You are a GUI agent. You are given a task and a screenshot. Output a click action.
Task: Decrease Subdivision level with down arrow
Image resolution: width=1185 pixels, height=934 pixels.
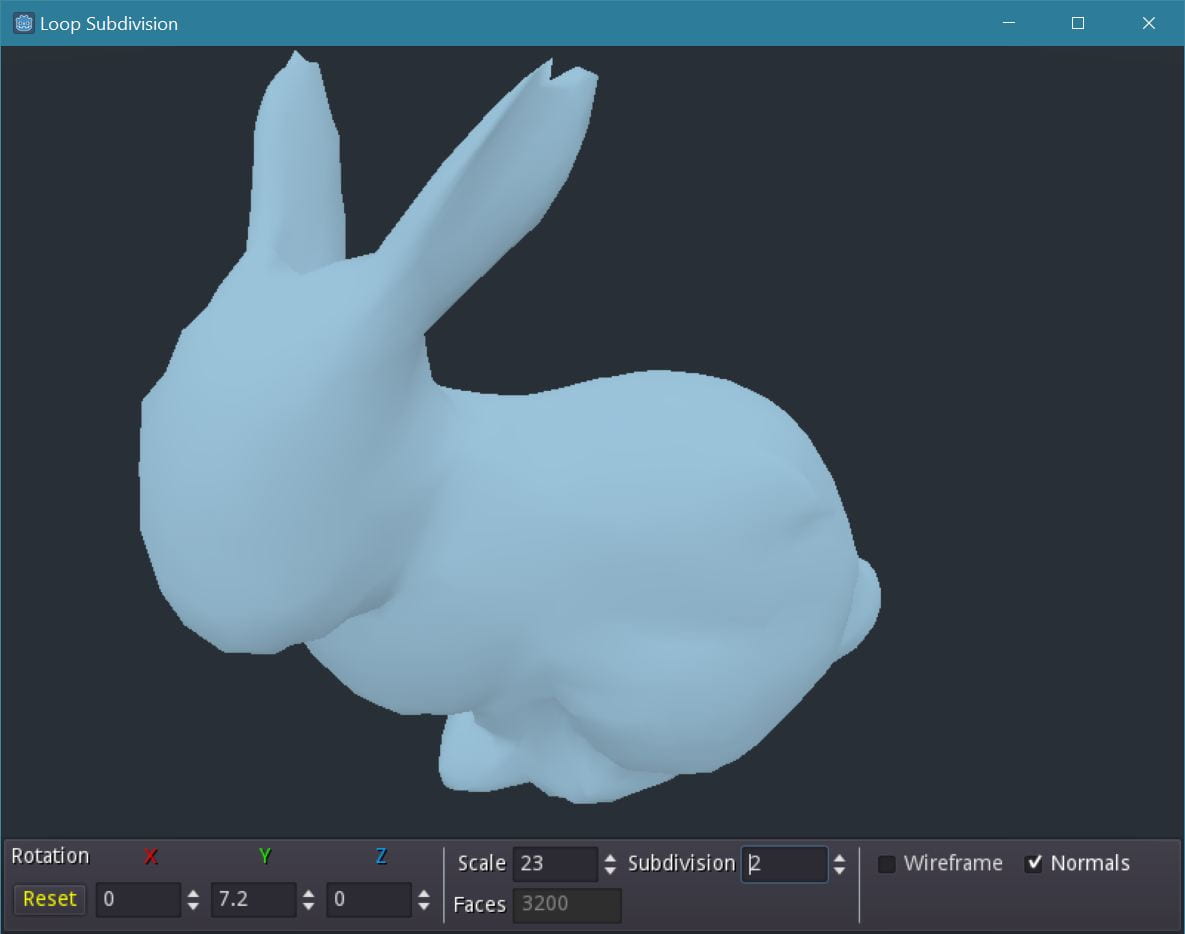pos(839,870)
